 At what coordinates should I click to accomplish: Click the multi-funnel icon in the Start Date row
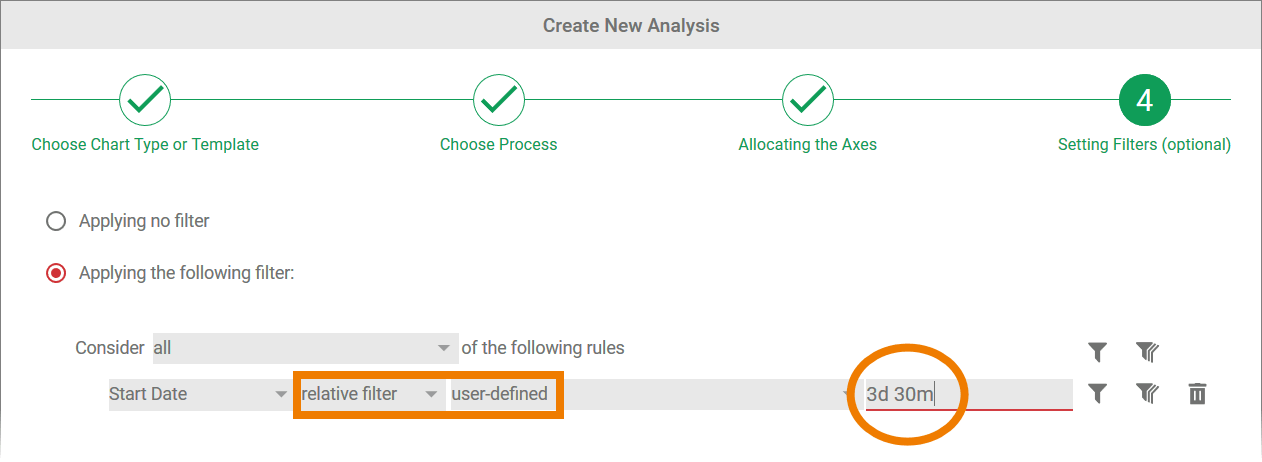pyautogui.click(x=1147, y=394)
